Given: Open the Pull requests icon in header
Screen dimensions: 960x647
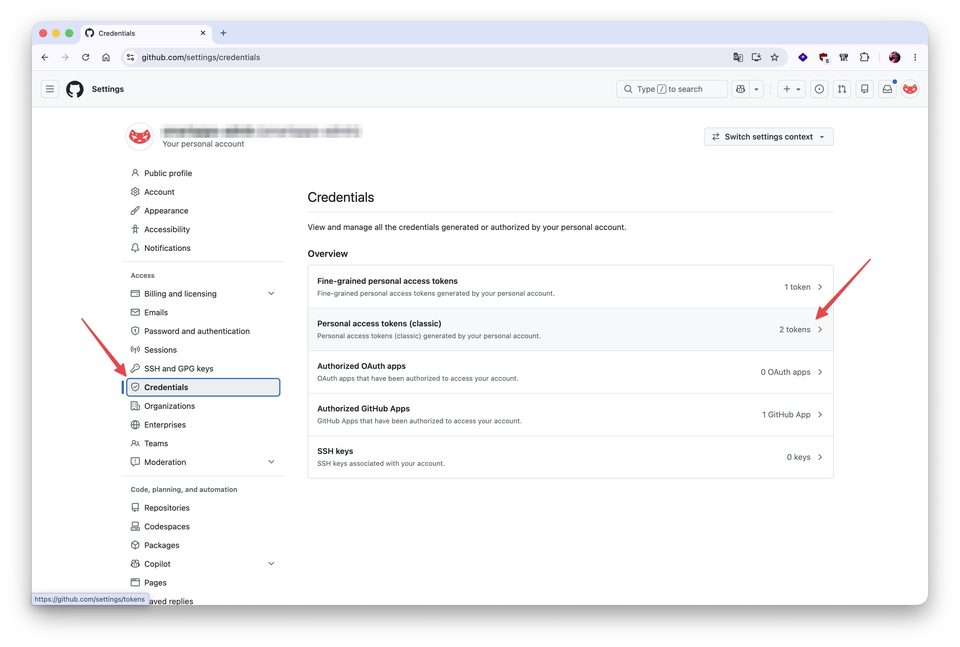Looking at the screenshot, I should (842, 89).
